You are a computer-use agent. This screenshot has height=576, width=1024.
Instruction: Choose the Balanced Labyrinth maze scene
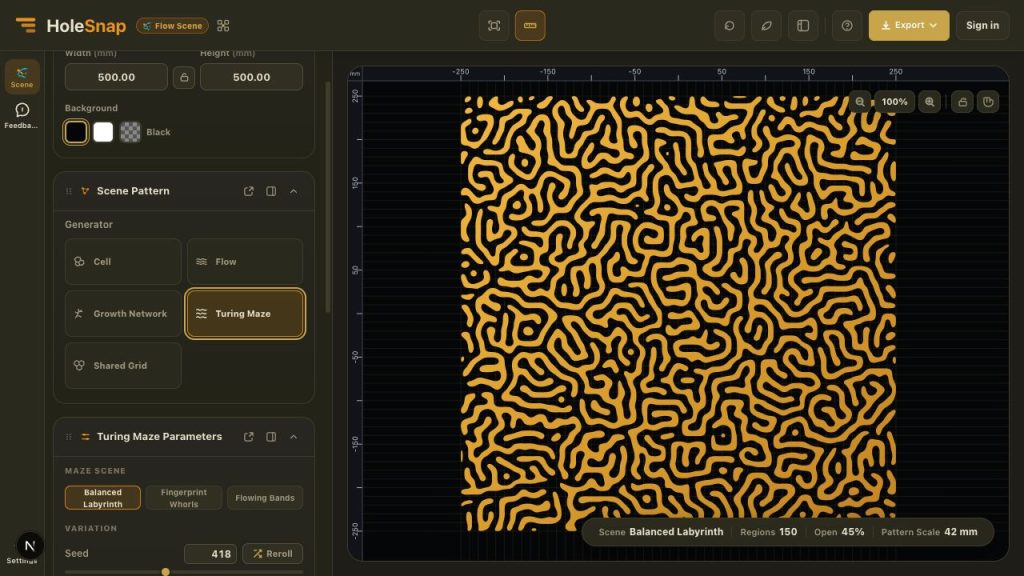(x=103, y=498)
